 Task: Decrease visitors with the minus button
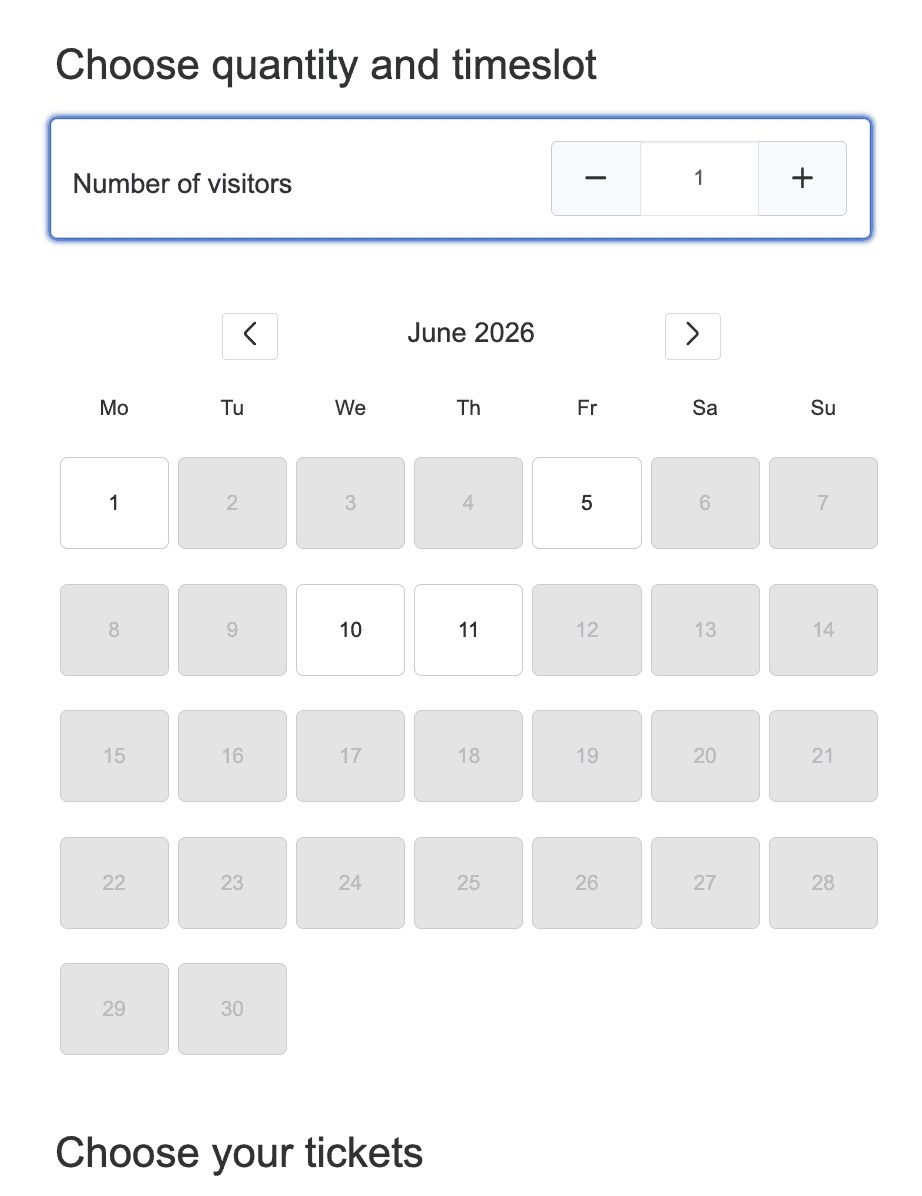coord(596,178)
